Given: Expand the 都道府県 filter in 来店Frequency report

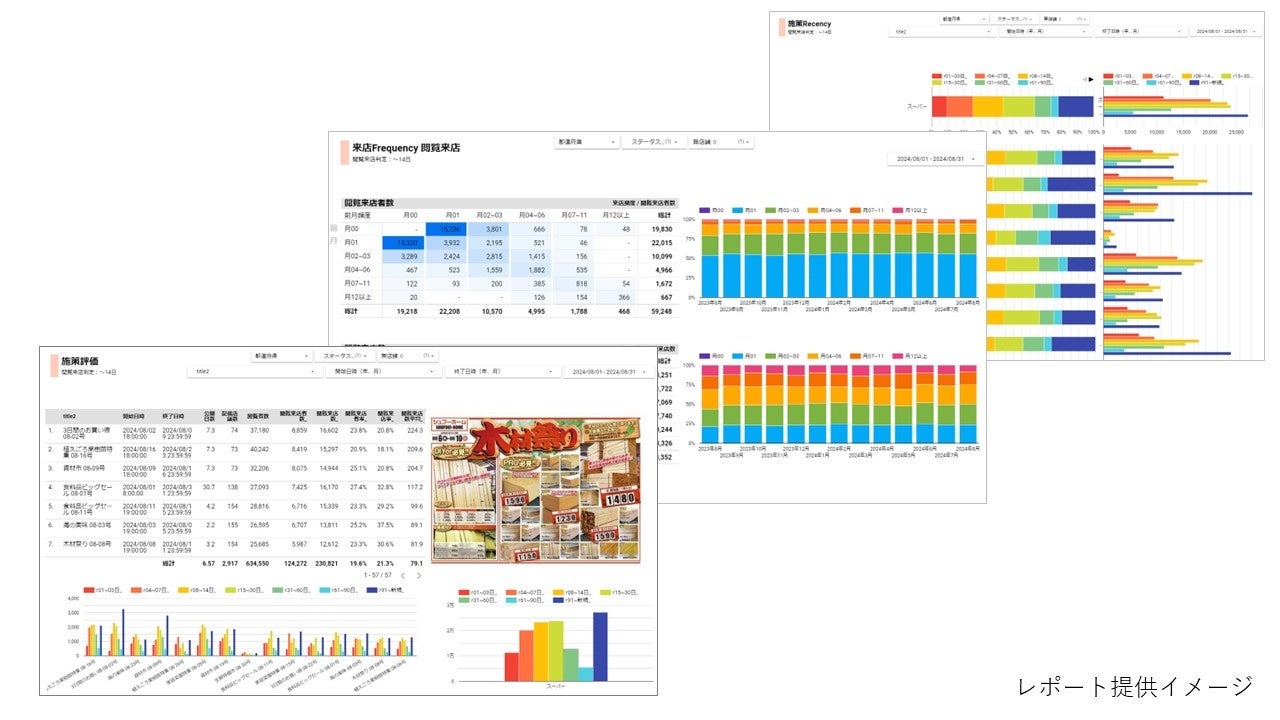Looking at the screenshot, I should click(x=587, y=142).
